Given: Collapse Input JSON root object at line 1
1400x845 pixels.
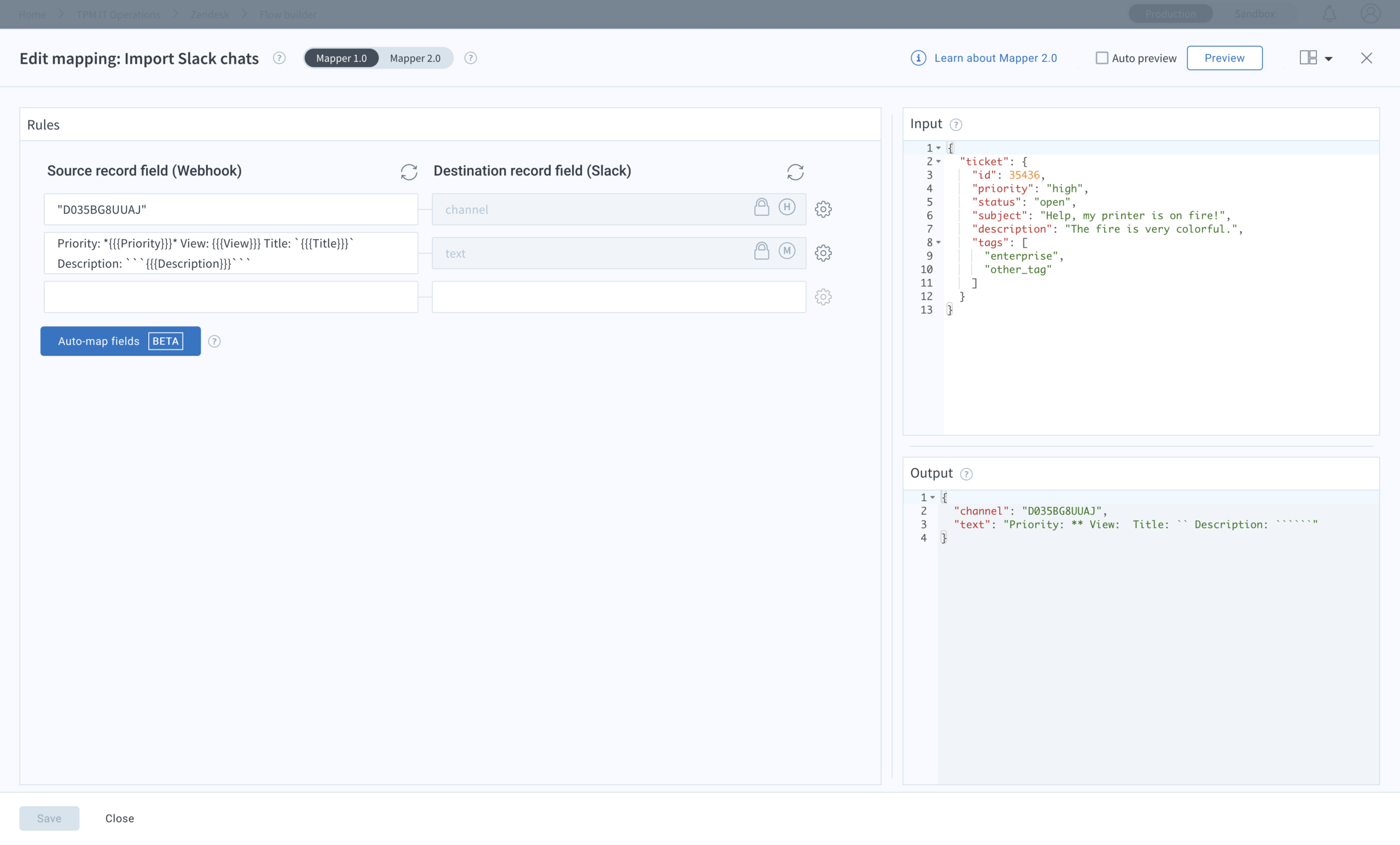Looking at the screenshot, I should 938,148.
